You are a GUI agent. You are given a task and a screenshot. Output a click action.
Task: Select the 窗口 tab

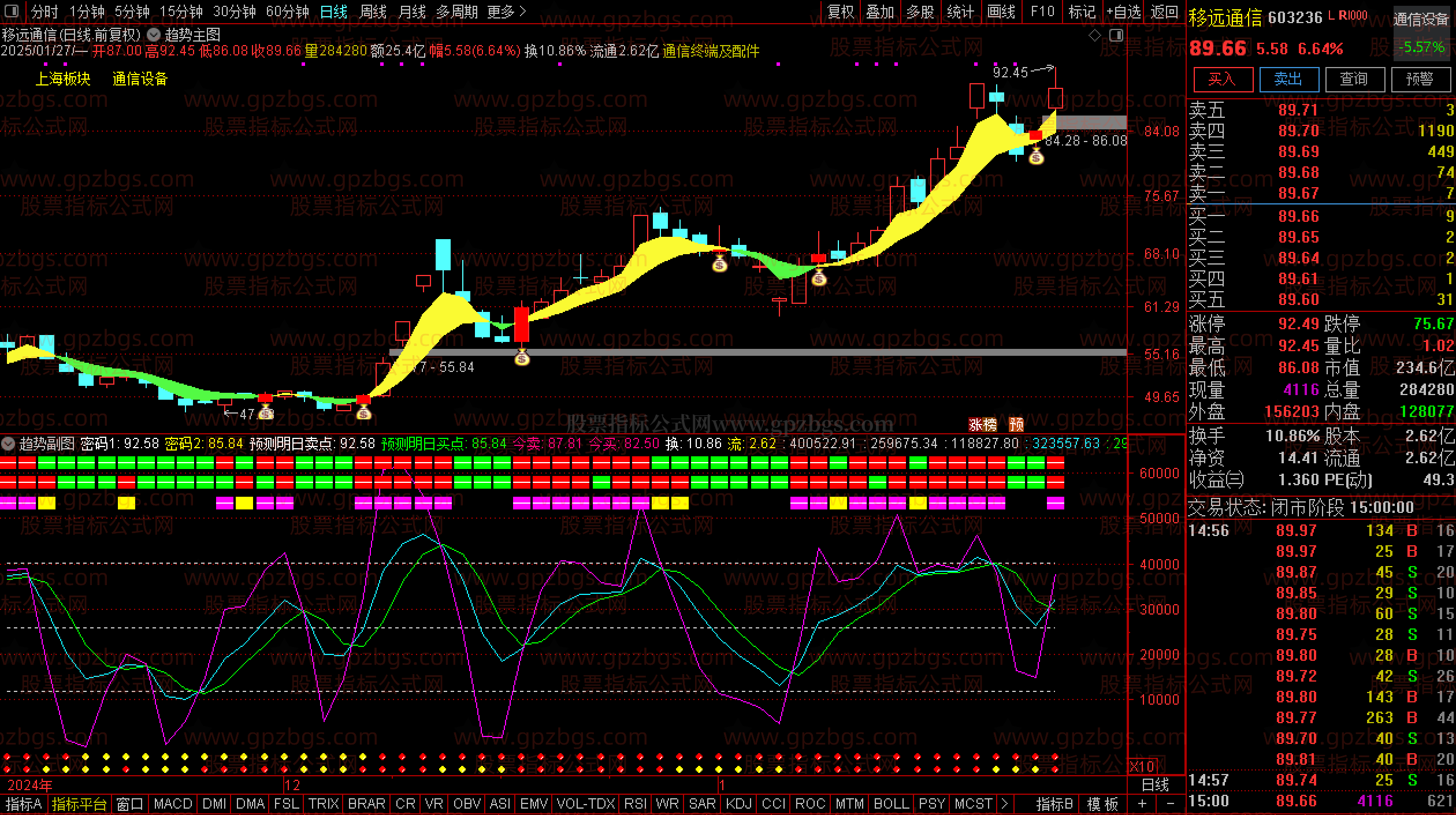pyautogui.click(x=129, y=803)
